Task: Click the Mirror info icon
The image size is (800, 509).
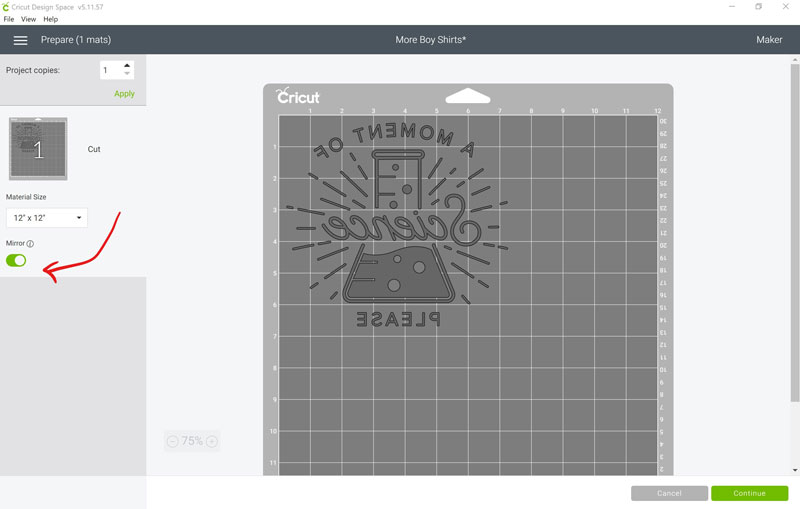Action: [30, 244]
